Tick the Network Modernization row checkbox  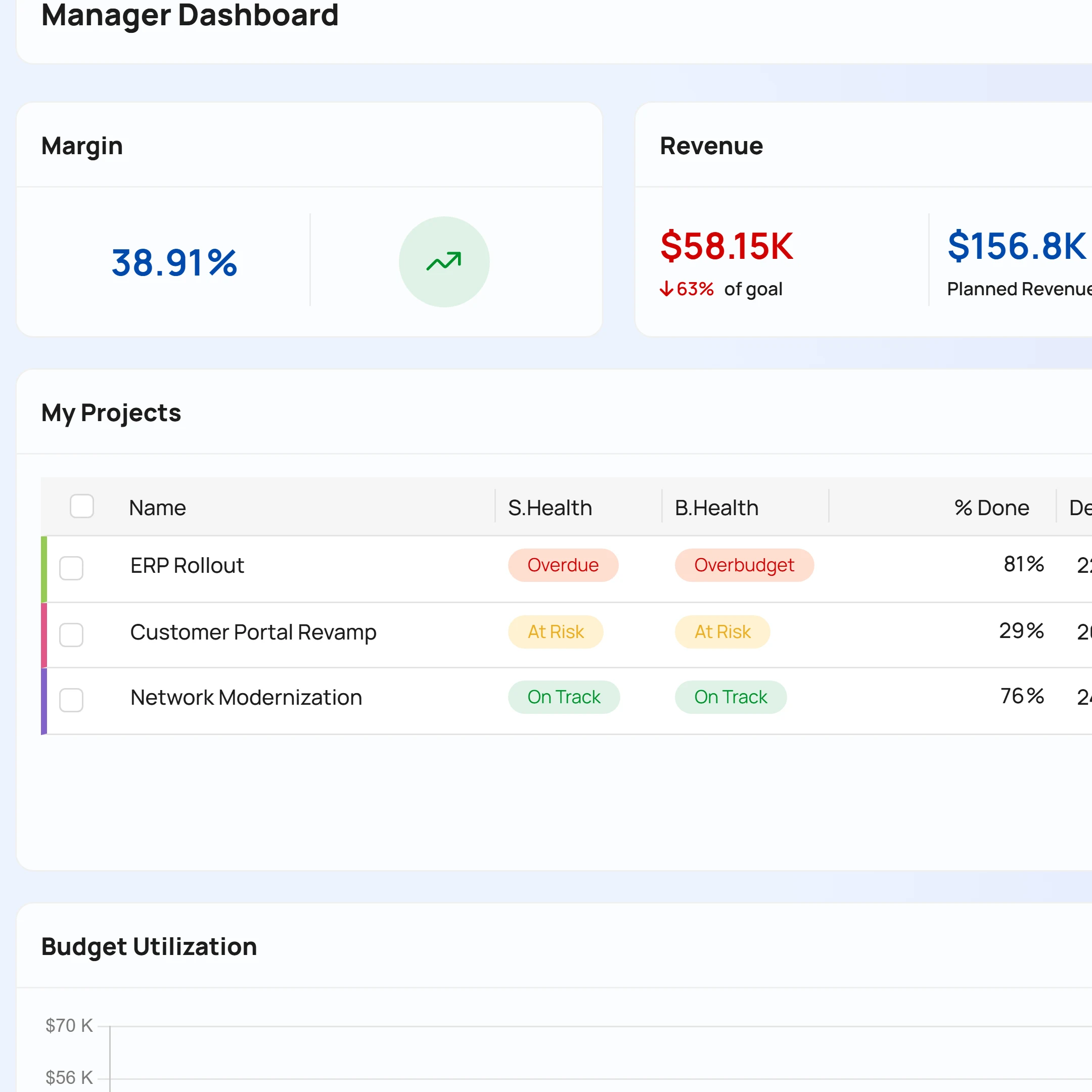(71, 700)
